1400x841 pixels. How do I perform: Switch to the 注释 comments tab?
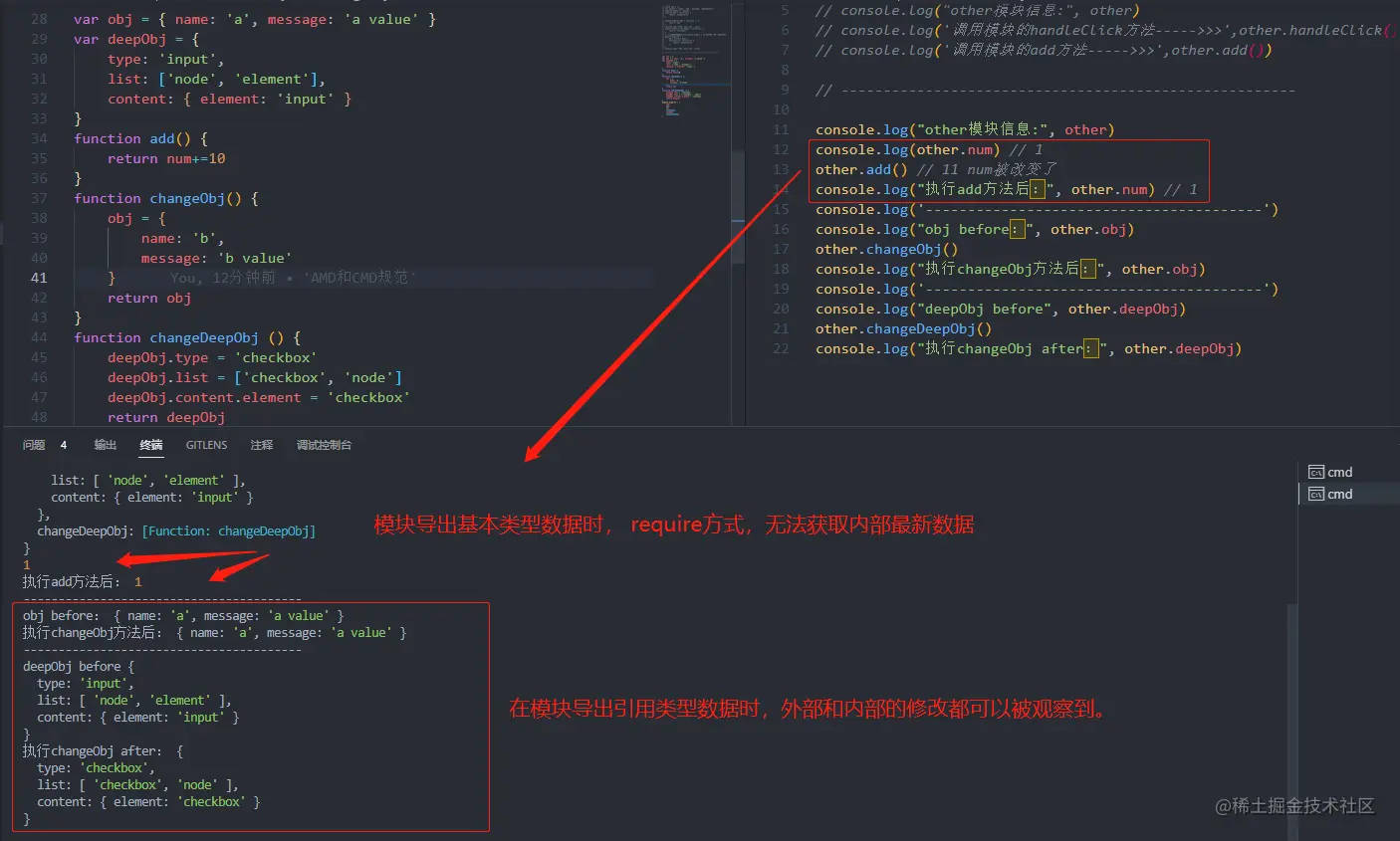click(262, 445)
